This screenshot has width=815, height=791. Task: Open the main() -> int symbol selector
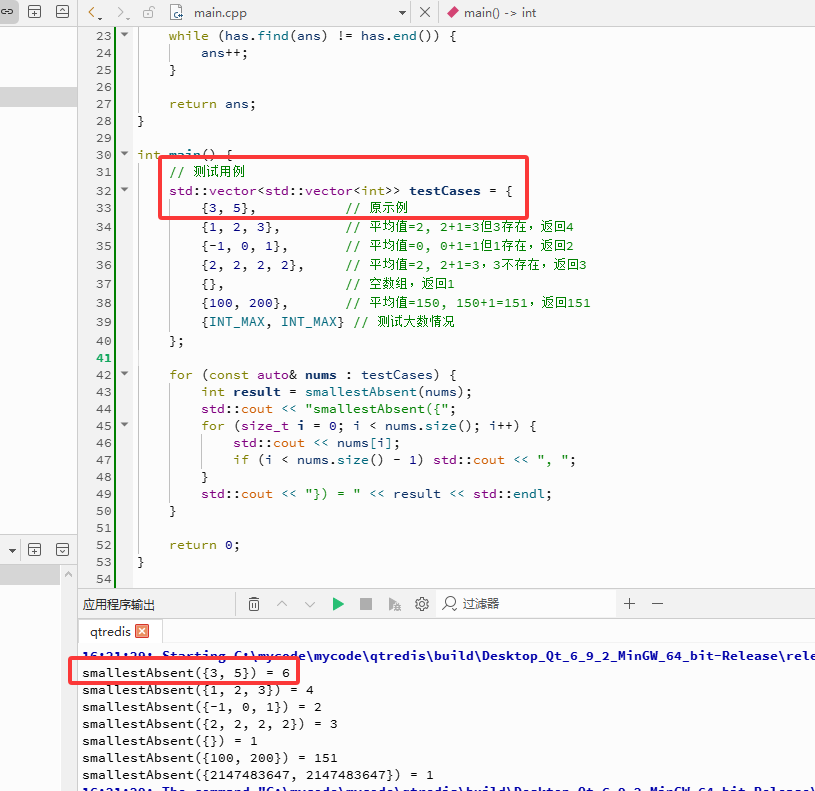pyautogui.click(x=491, y=12)
